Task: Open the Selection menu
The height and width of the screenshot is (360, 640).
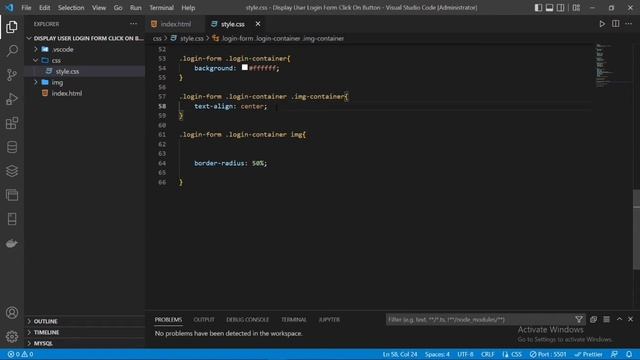Action: (71, 8)
